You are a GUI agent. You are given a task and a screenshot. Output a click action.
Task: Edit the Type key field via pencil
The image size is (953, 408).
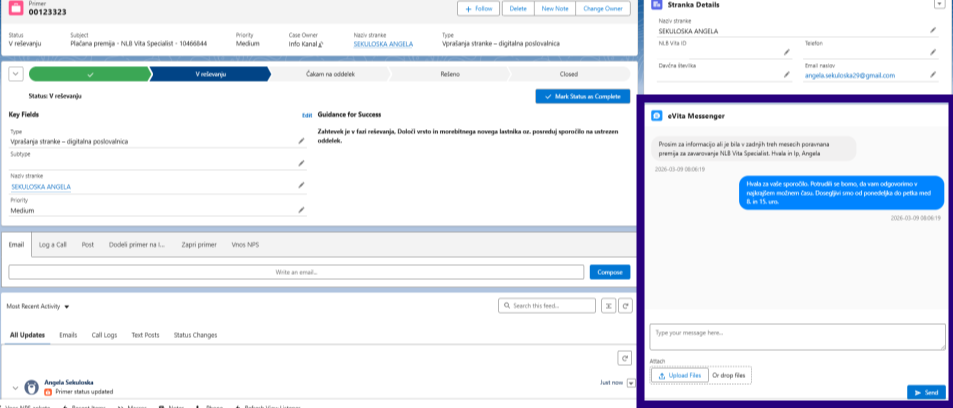[301, 140]
